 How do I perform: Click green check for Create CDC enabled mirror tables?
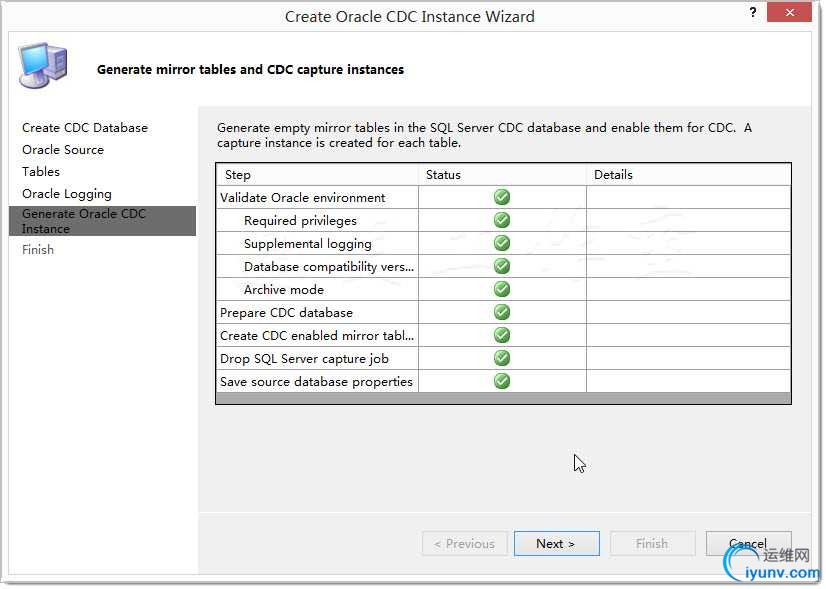point(502,335)
